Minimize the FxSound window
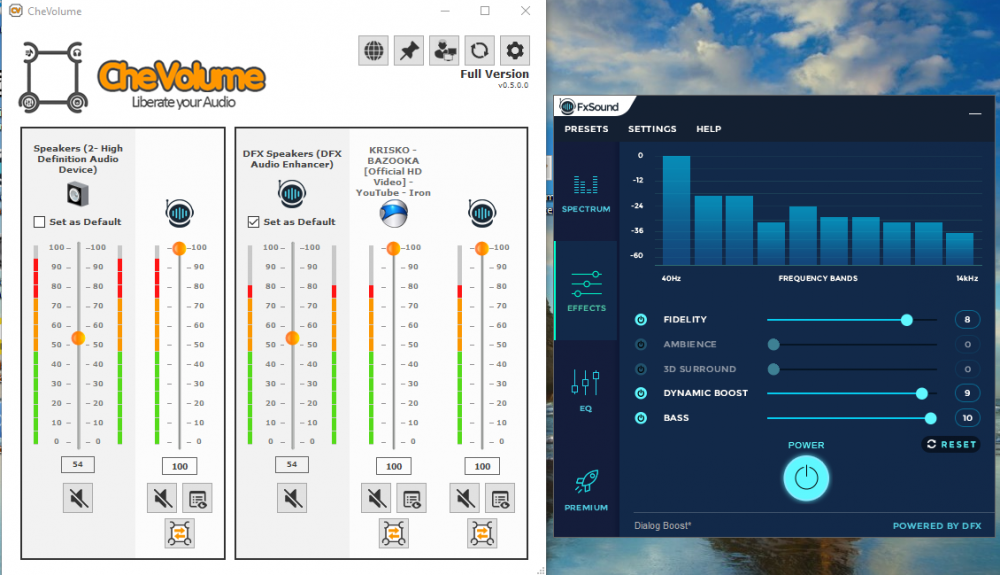This screenshot has height=575, width=1000. (974, 113)
